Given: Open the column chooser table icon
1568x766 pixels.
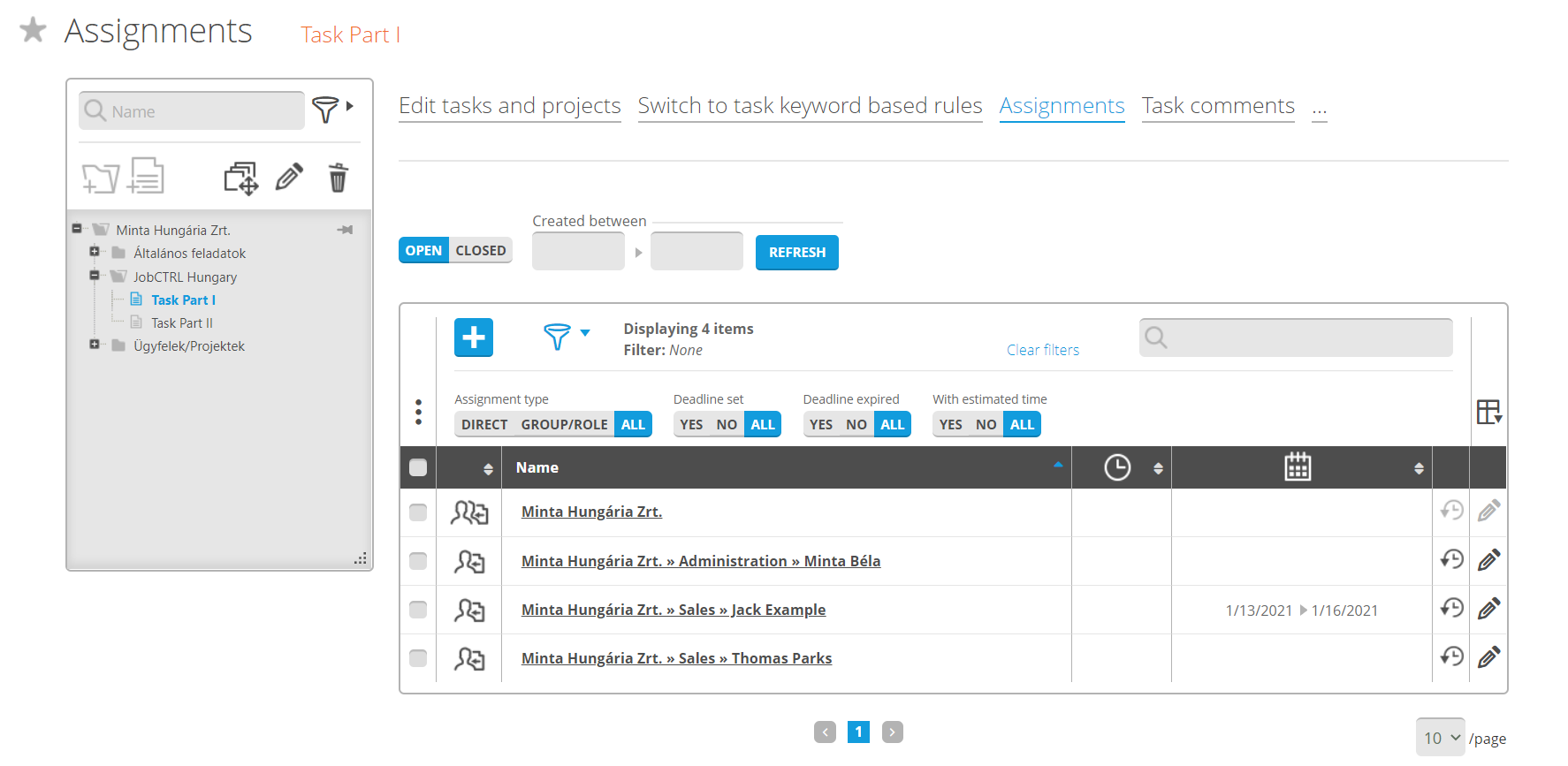Looking at the screenshot, I should tap(1488, 412).
